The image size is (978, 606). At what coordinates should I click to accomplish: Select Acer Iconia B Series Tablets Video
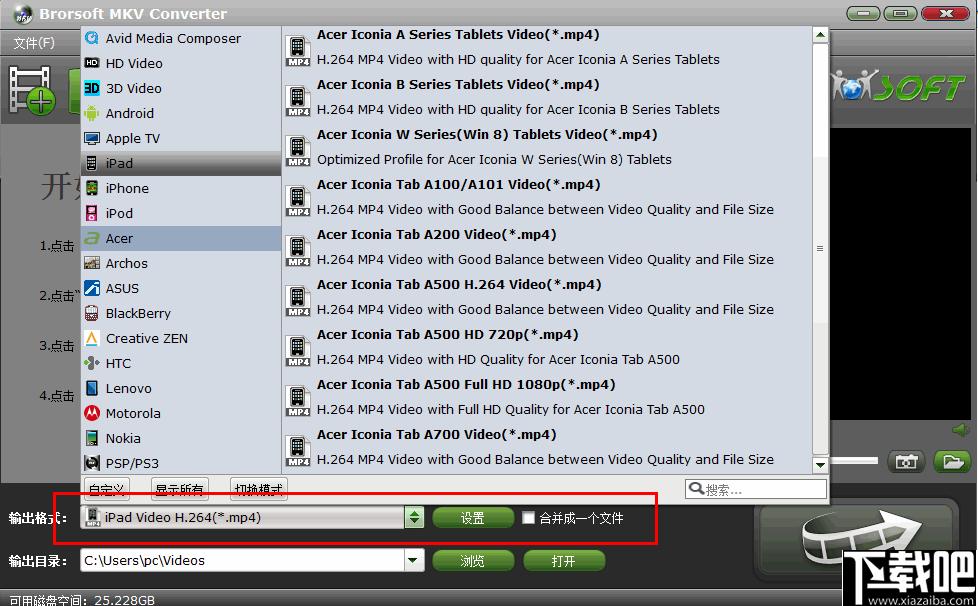point(548,98)
